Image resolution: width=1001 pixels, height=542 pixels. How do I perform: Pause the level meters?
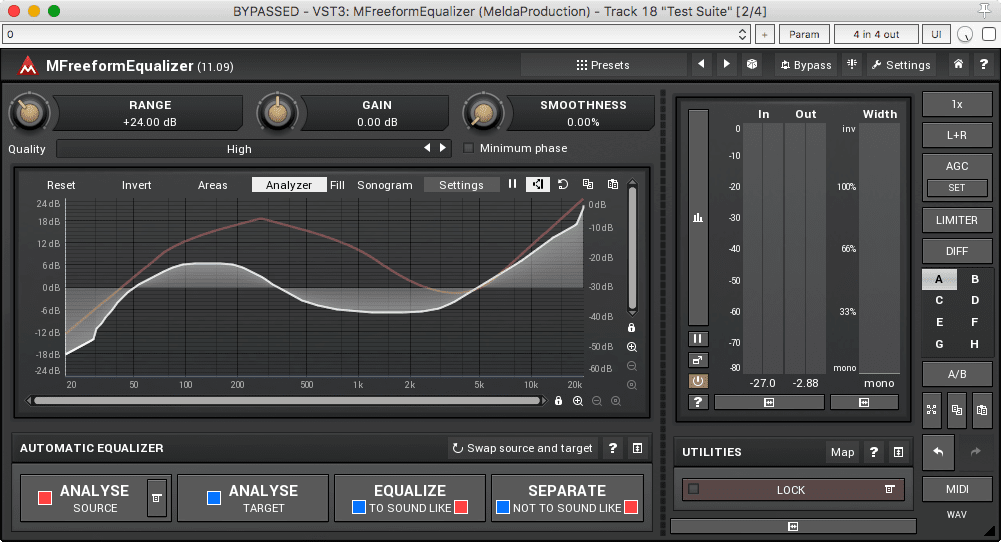click(x=698, y=339)
